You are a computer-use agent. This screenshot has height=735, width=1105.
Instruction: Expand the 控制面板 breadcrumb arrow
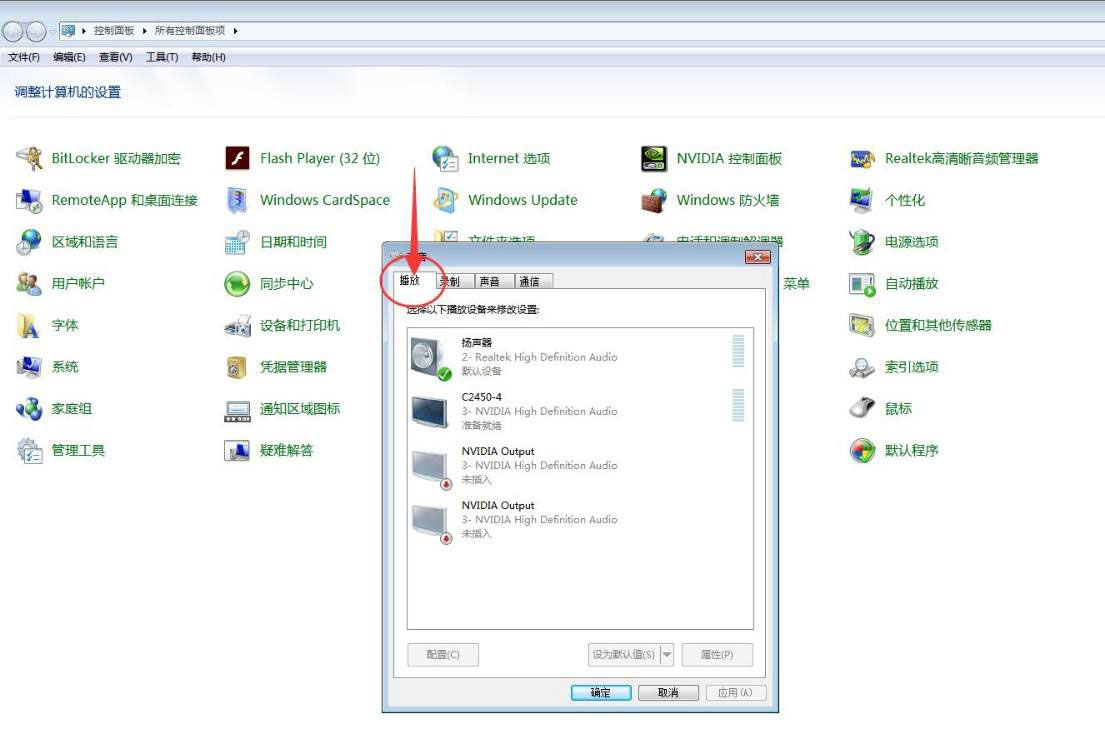(145, 31)
